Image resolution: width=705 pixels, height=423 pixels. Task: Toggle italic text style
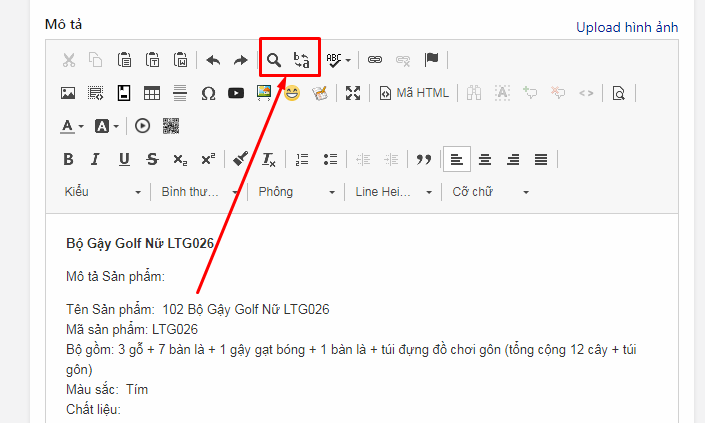coord(96,159)
